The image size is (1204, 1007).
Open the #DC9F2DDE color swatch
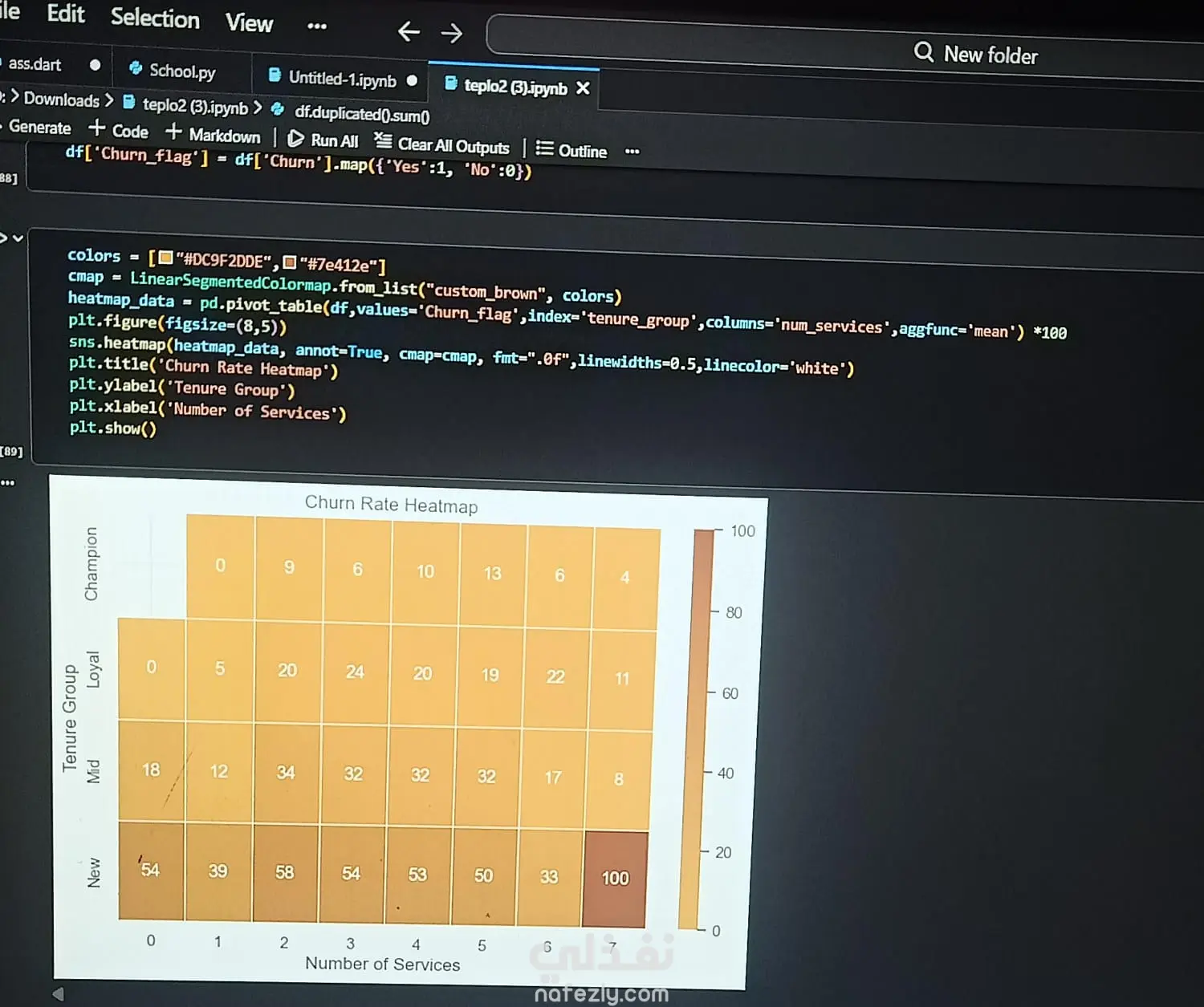click(x=166, y=258)
